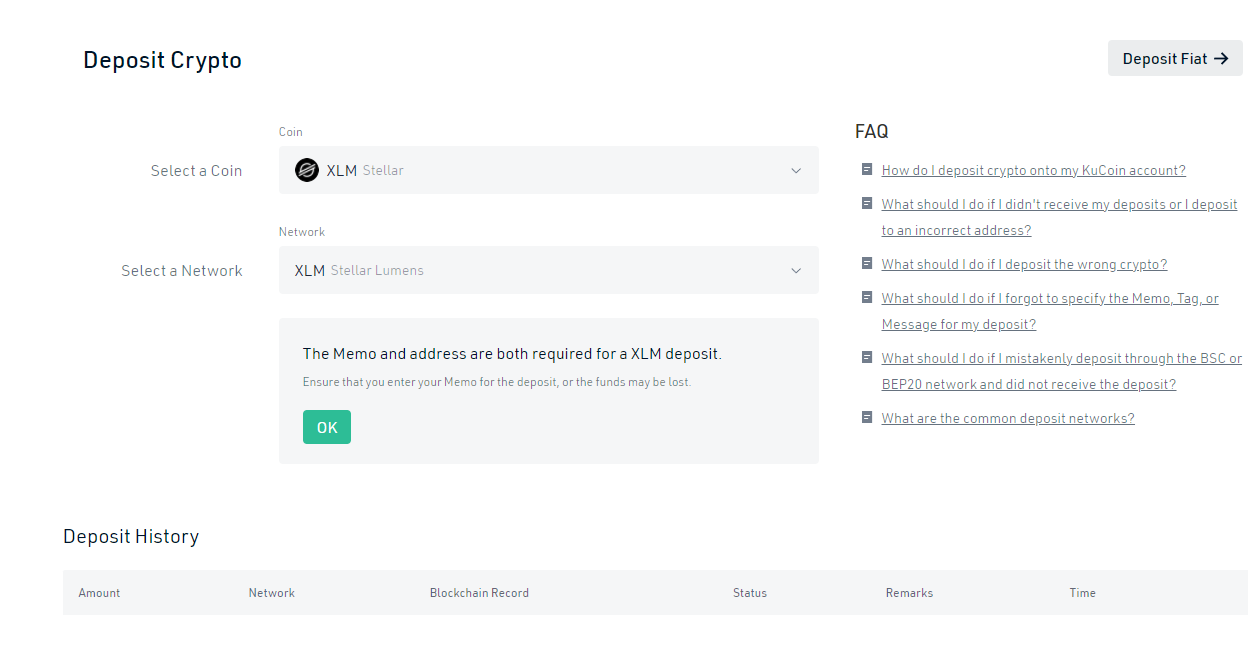Open FAQ on common deposit networks

[1008, 418]
